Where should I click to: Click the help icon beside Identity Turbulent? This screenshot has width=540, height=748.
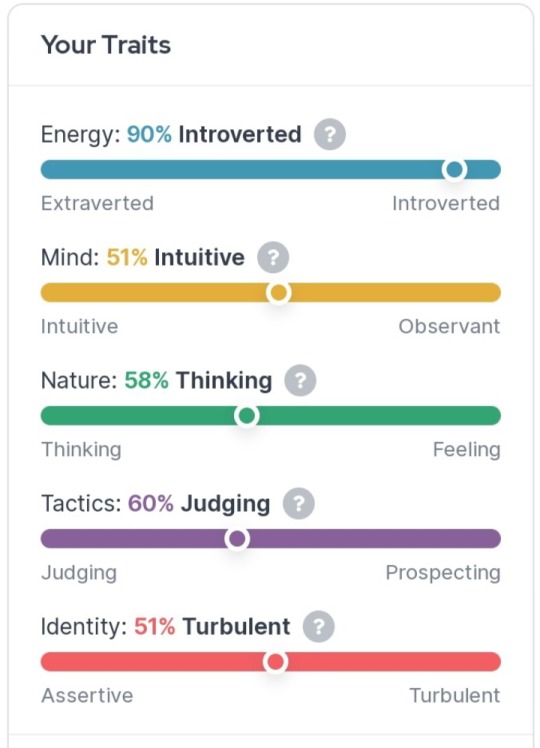(319, 627)
